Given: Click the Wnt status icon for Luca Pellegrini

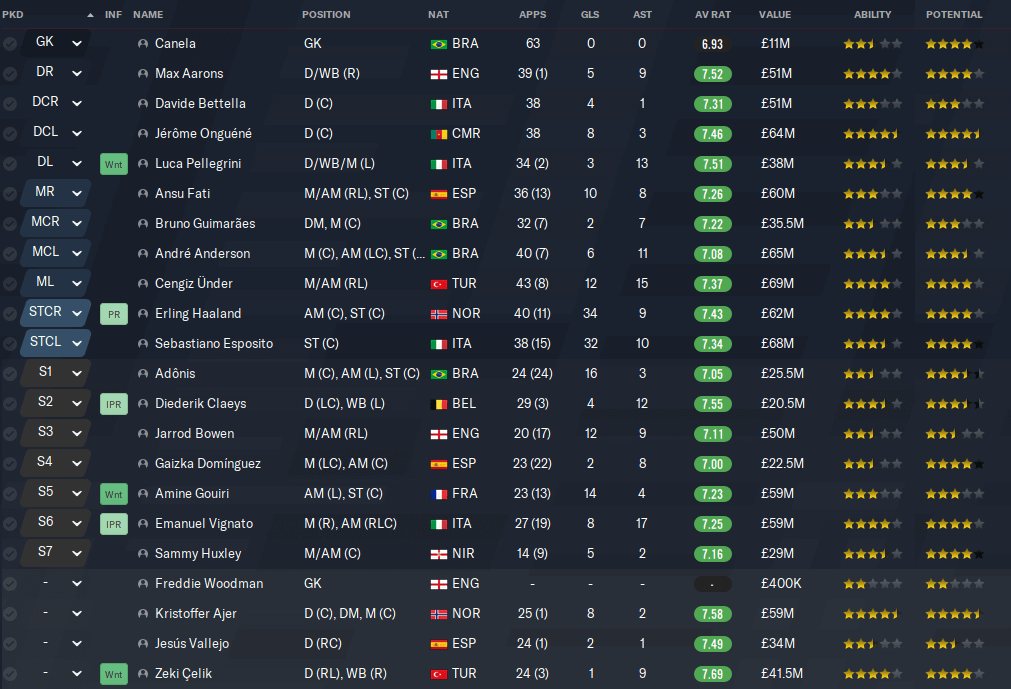Looking at the screenshot, I should (113, 164).
